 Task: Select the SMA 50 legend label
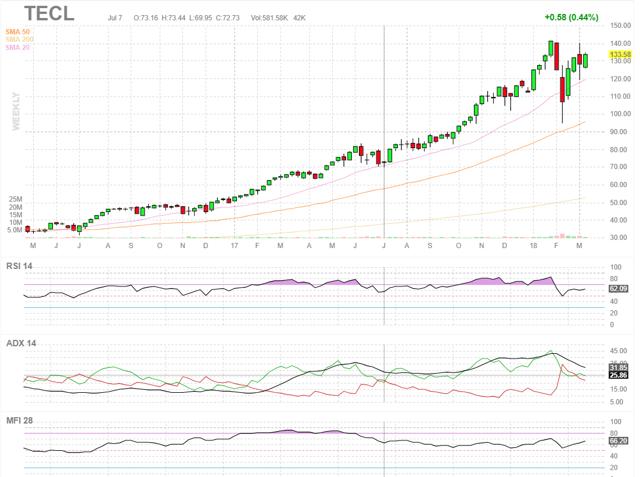coord(18,32)
